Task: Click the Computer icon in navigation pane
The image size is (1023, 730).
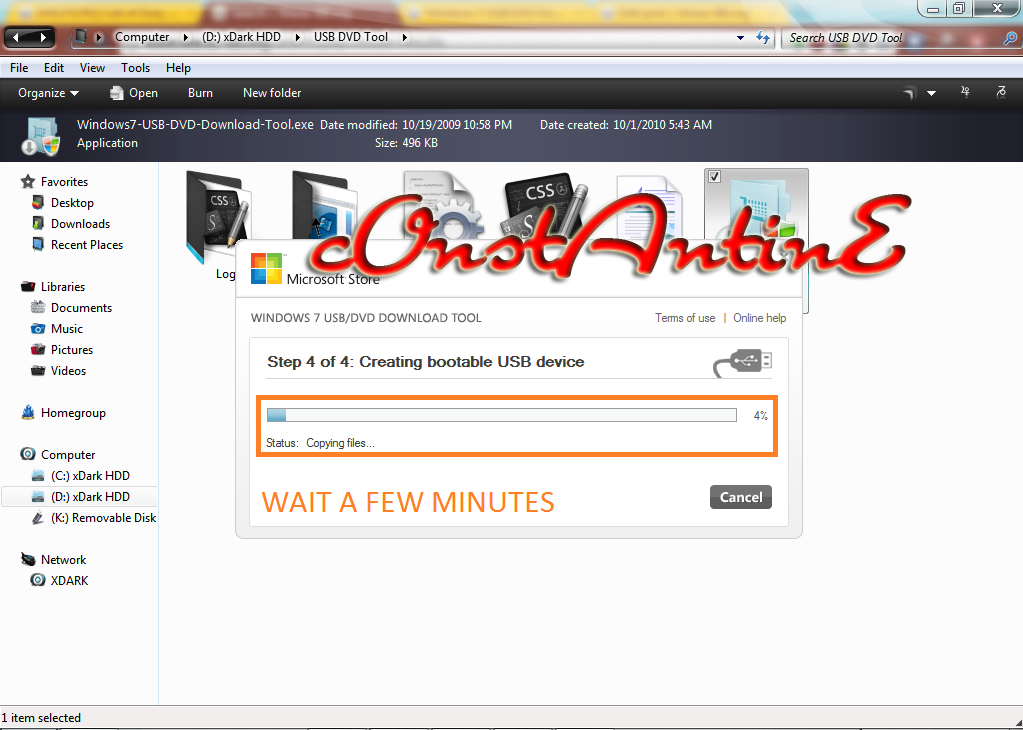Action: coord(27,454)
